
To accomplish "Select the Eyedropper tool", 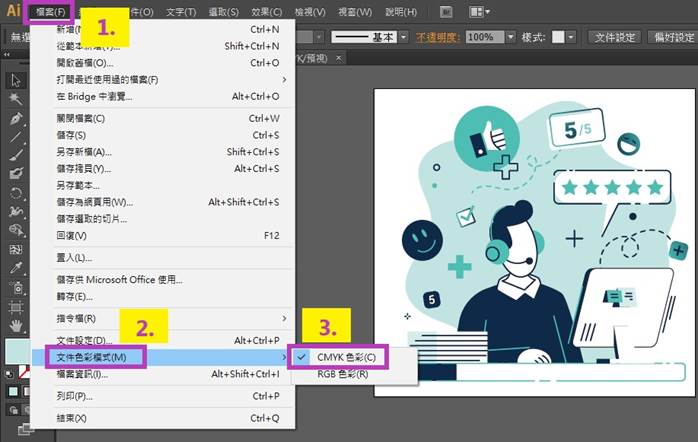I will (x=16, y=268).
